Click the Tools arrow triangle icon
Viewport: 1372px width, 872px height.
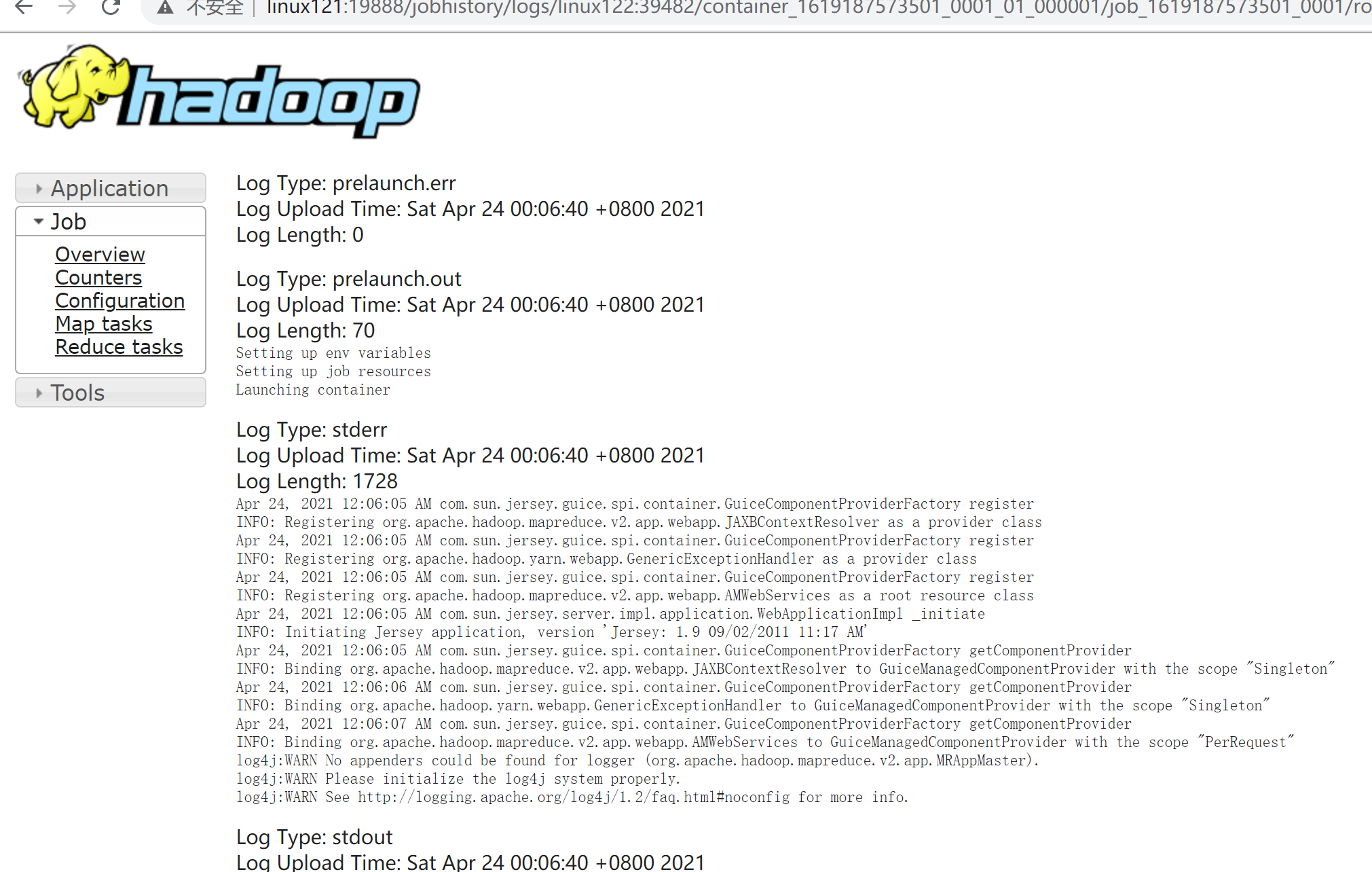(x=39, y=393)
